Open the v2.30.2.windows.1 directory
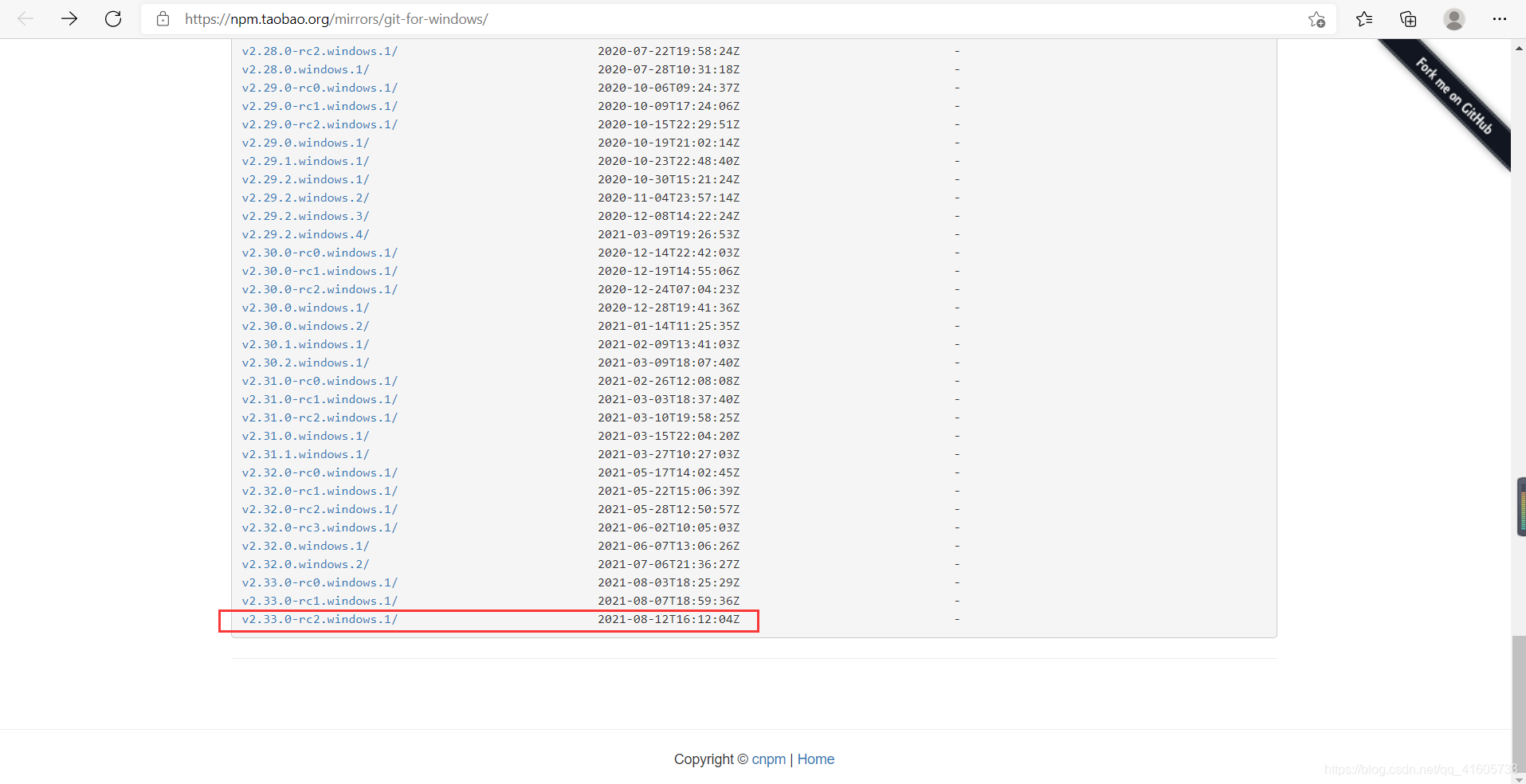Viewport: 1526px width, 784px height. [305, 362]
